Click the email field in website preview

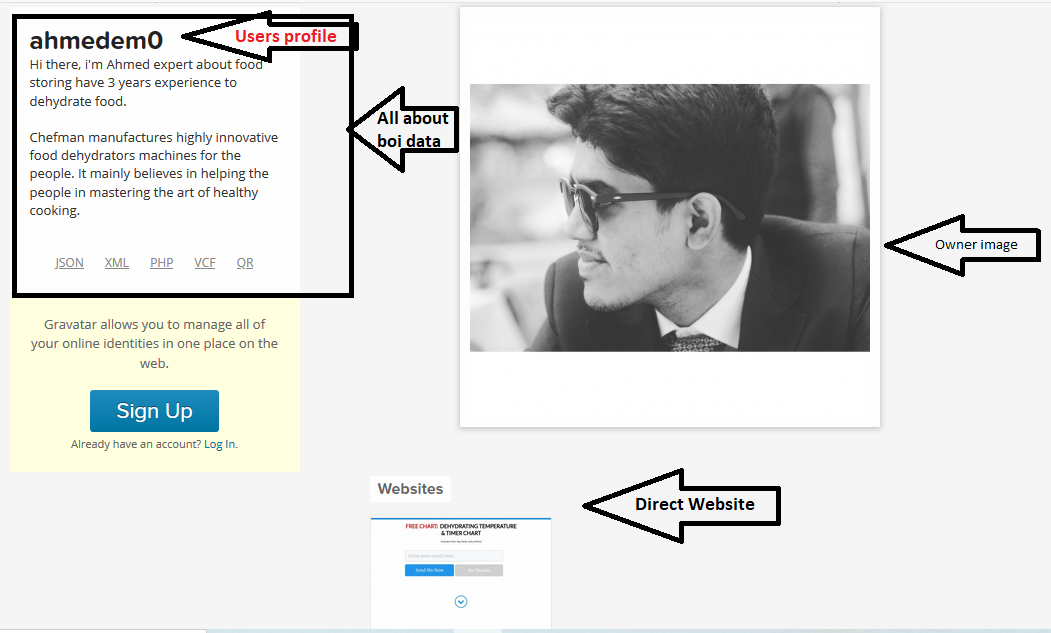click(453, 556)
